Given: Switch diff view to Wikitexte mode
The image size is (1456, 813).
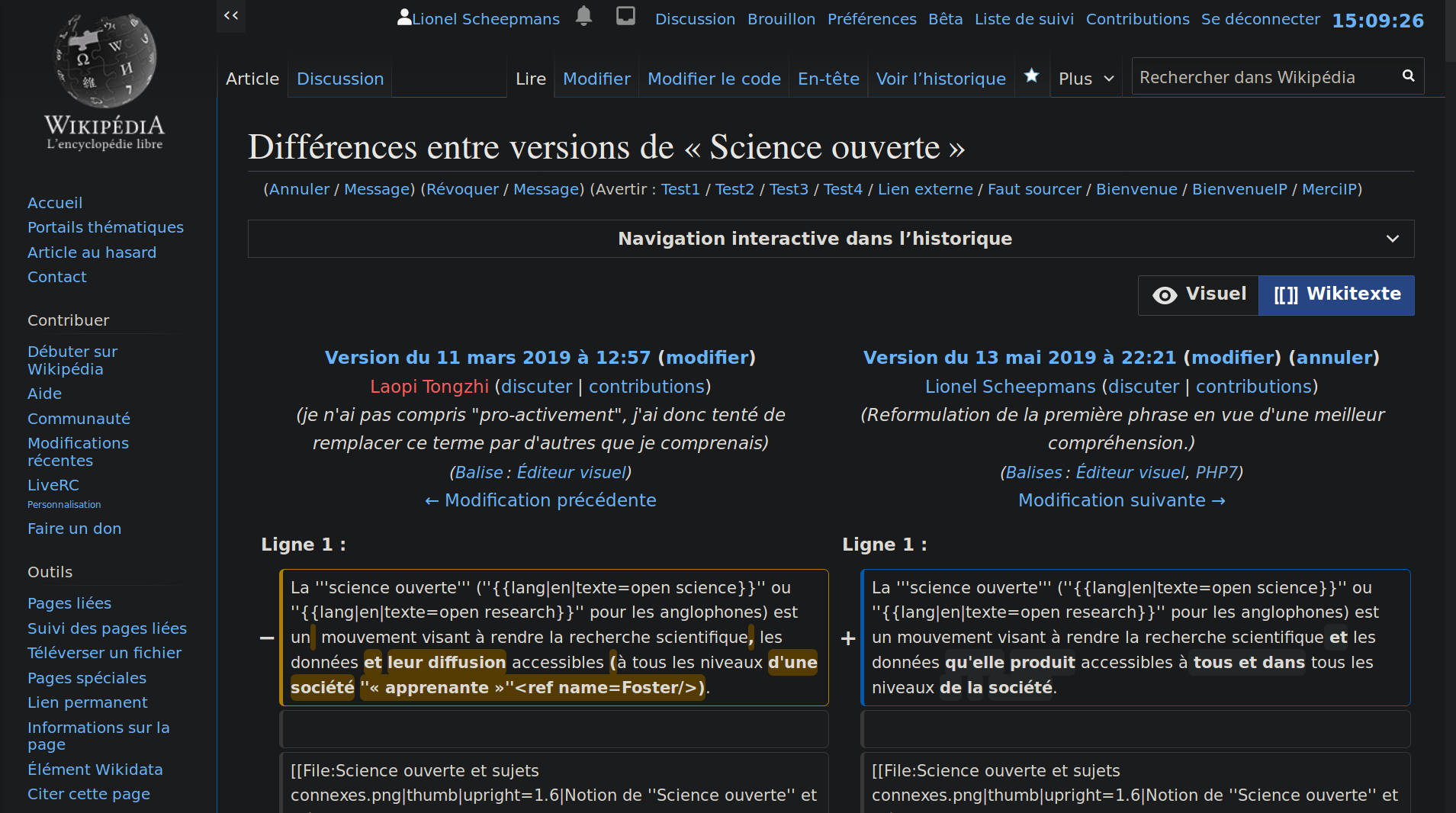Looking at the screenshot, I should [1336, 295].
